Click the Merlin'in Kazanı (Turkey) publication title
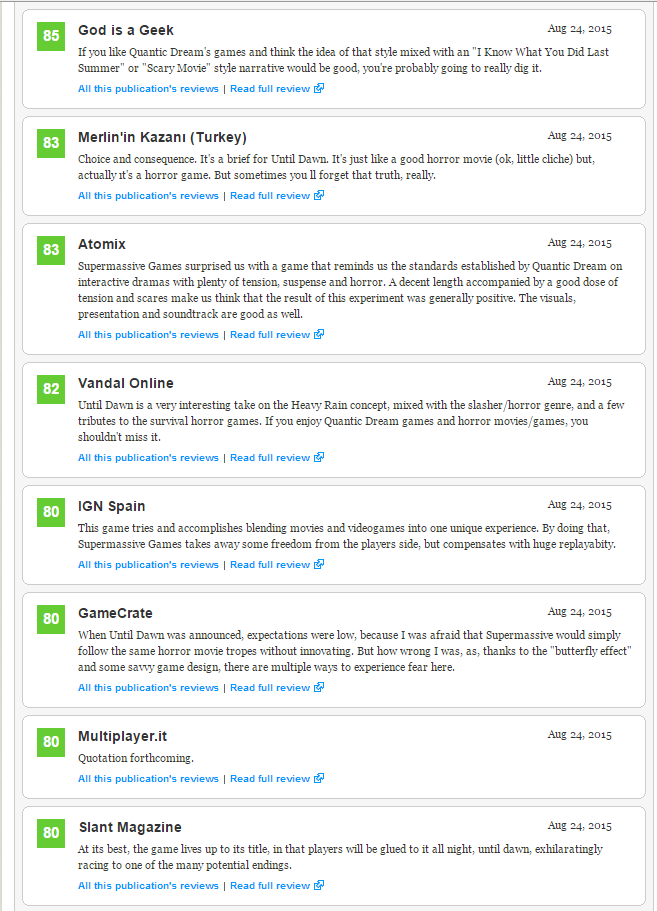The height and width of the screenshot is (911, 657). coord(162,138)
